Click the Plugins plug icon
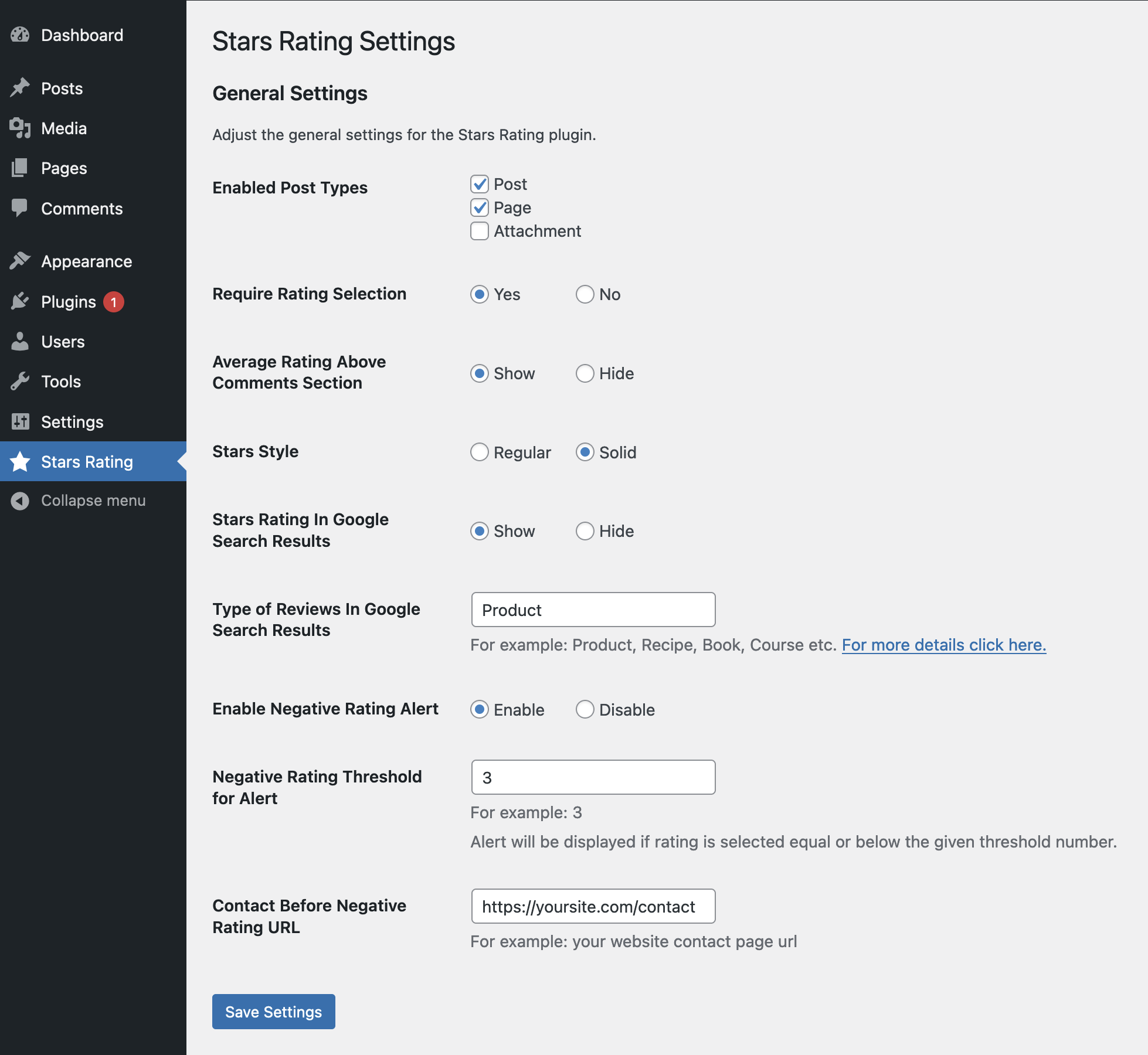The image size is (1148, 1055). click(20, 301)
